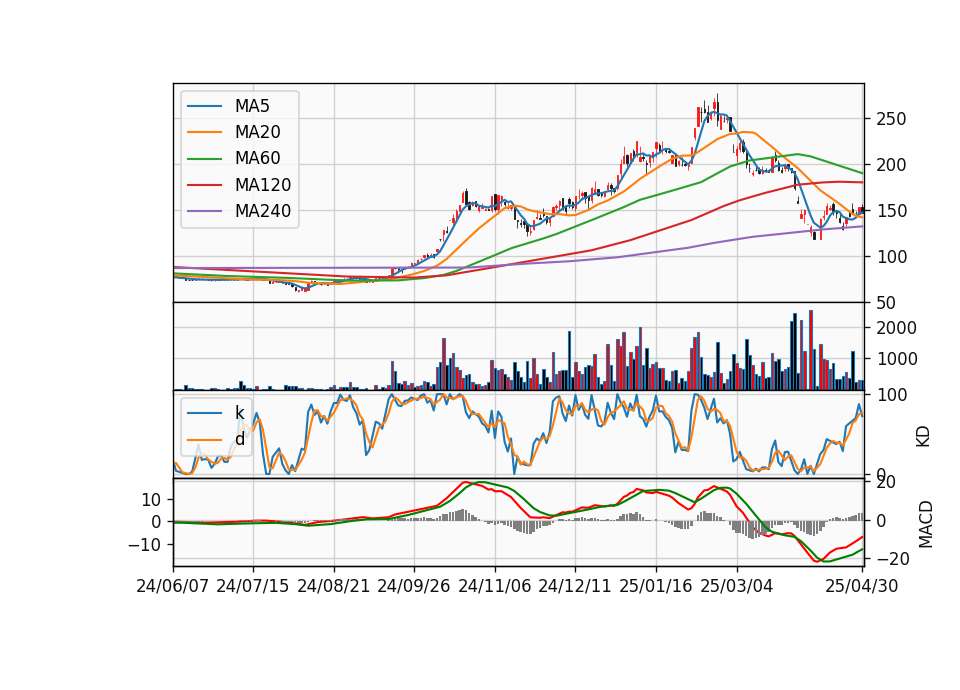Click the 2000 volume axis label
Viewport: 960px width, 690px height.
tap(897, 328)
